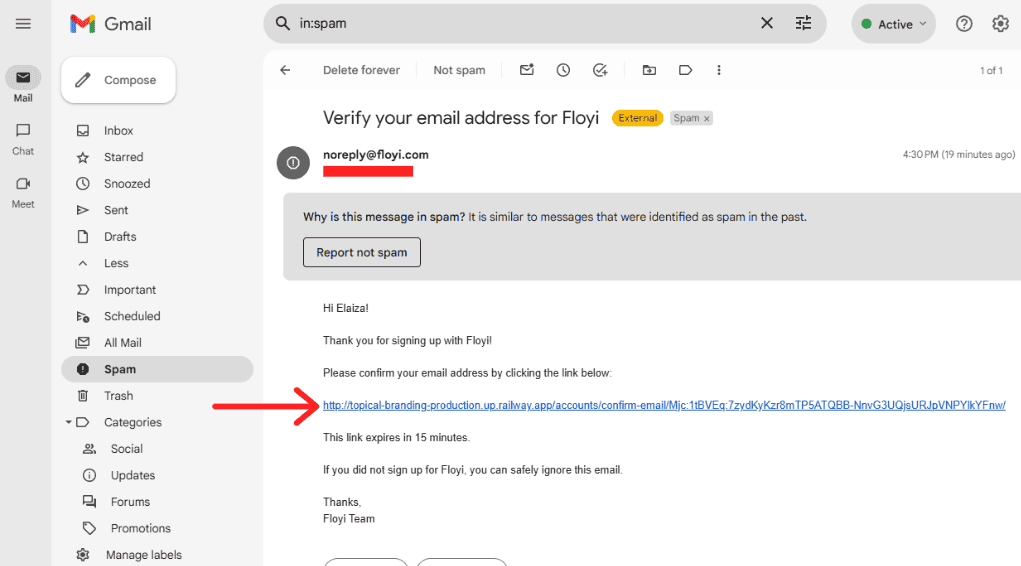Click the Report not spam button
The height and width of the screenshot is (566, 1021).
pyautogui.click(x=361, y=252)
